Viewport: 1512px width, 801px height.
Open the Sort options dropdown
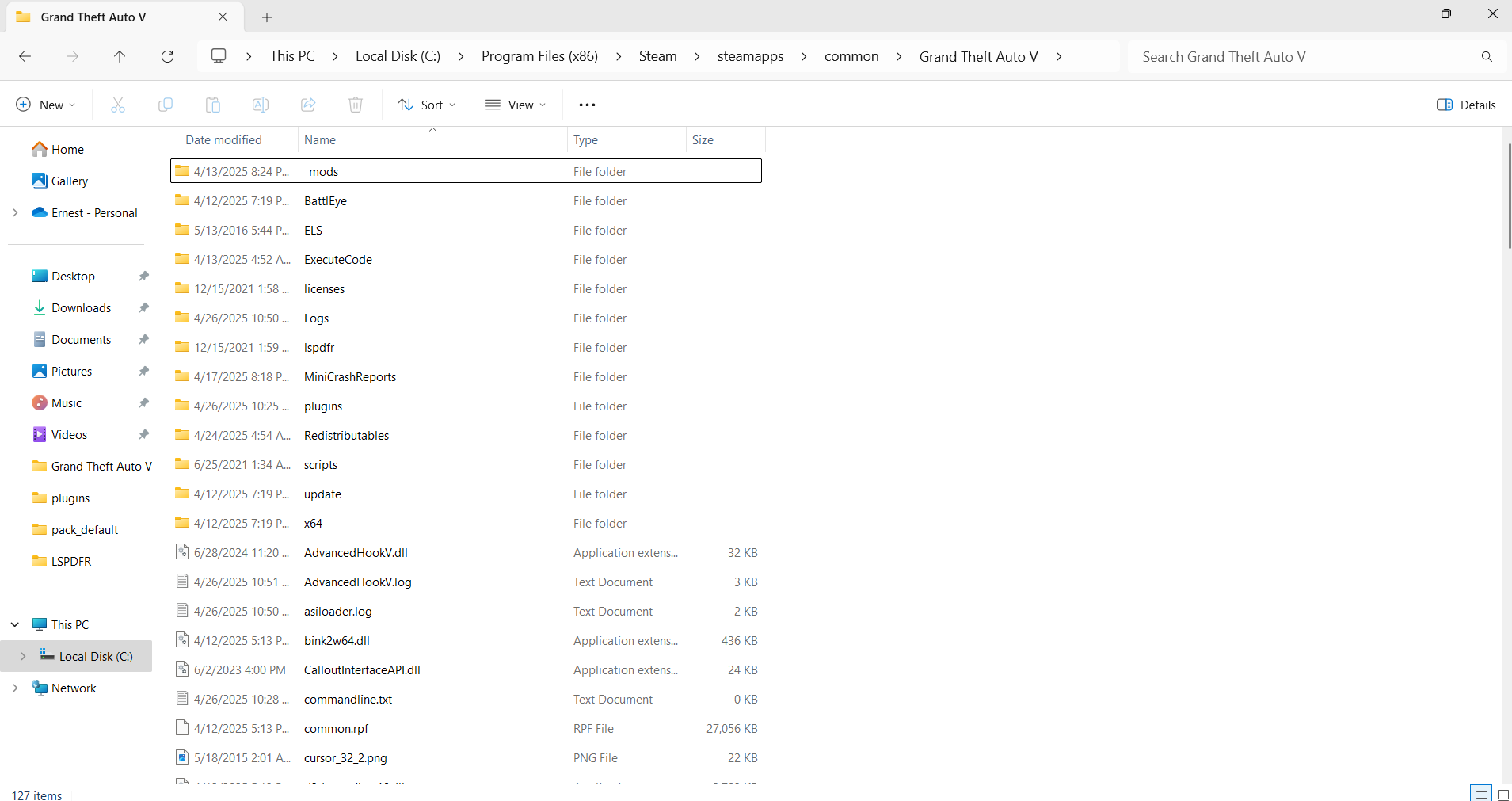[427, 105]
